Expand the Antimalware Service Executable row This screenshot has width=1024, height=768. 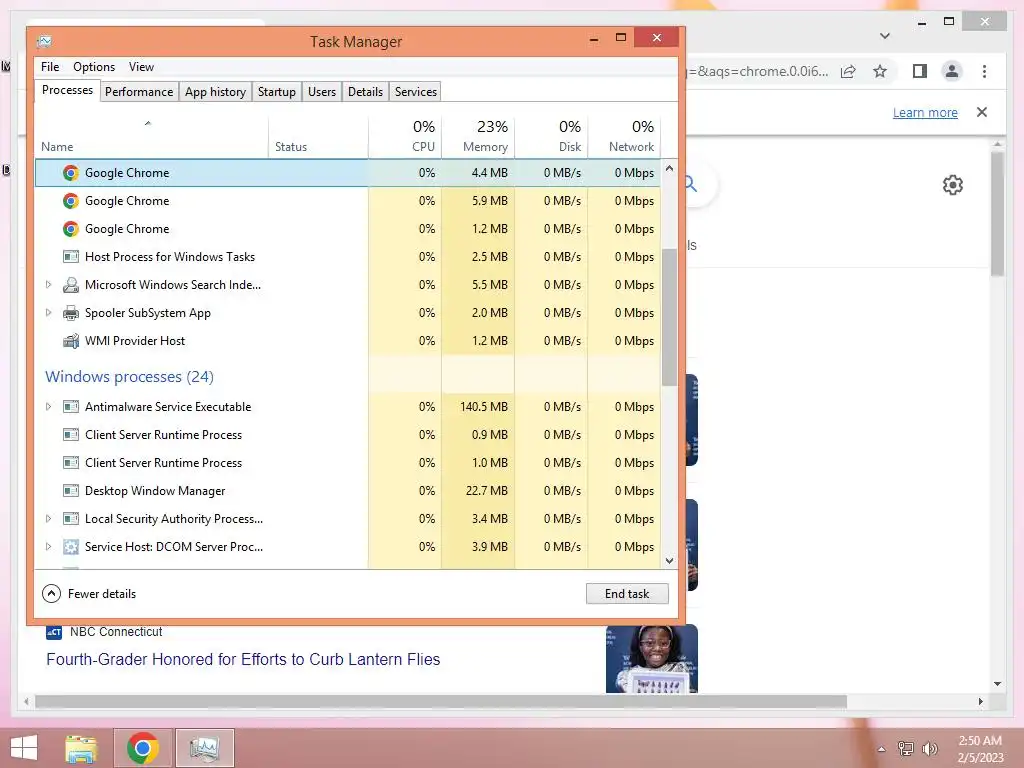click(x=48, y=407)
